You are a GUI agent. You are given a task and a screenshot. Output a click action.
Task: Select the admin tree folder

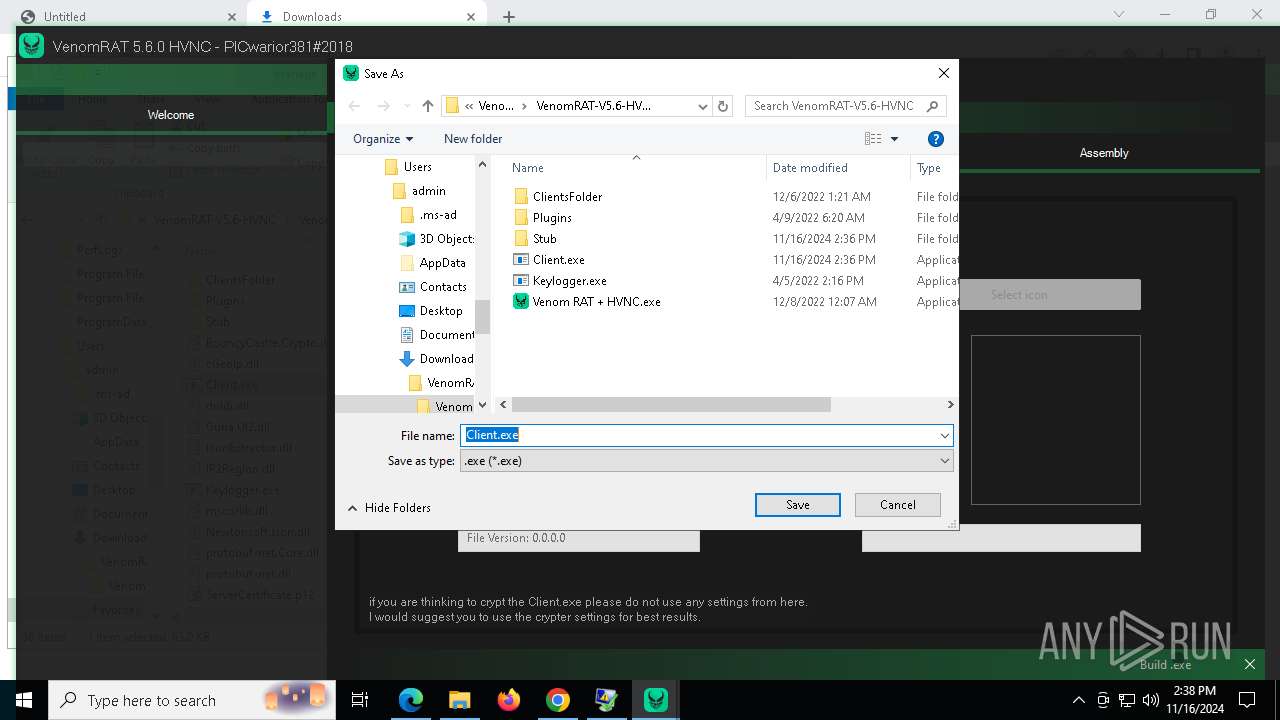click(x=428, y=191)
